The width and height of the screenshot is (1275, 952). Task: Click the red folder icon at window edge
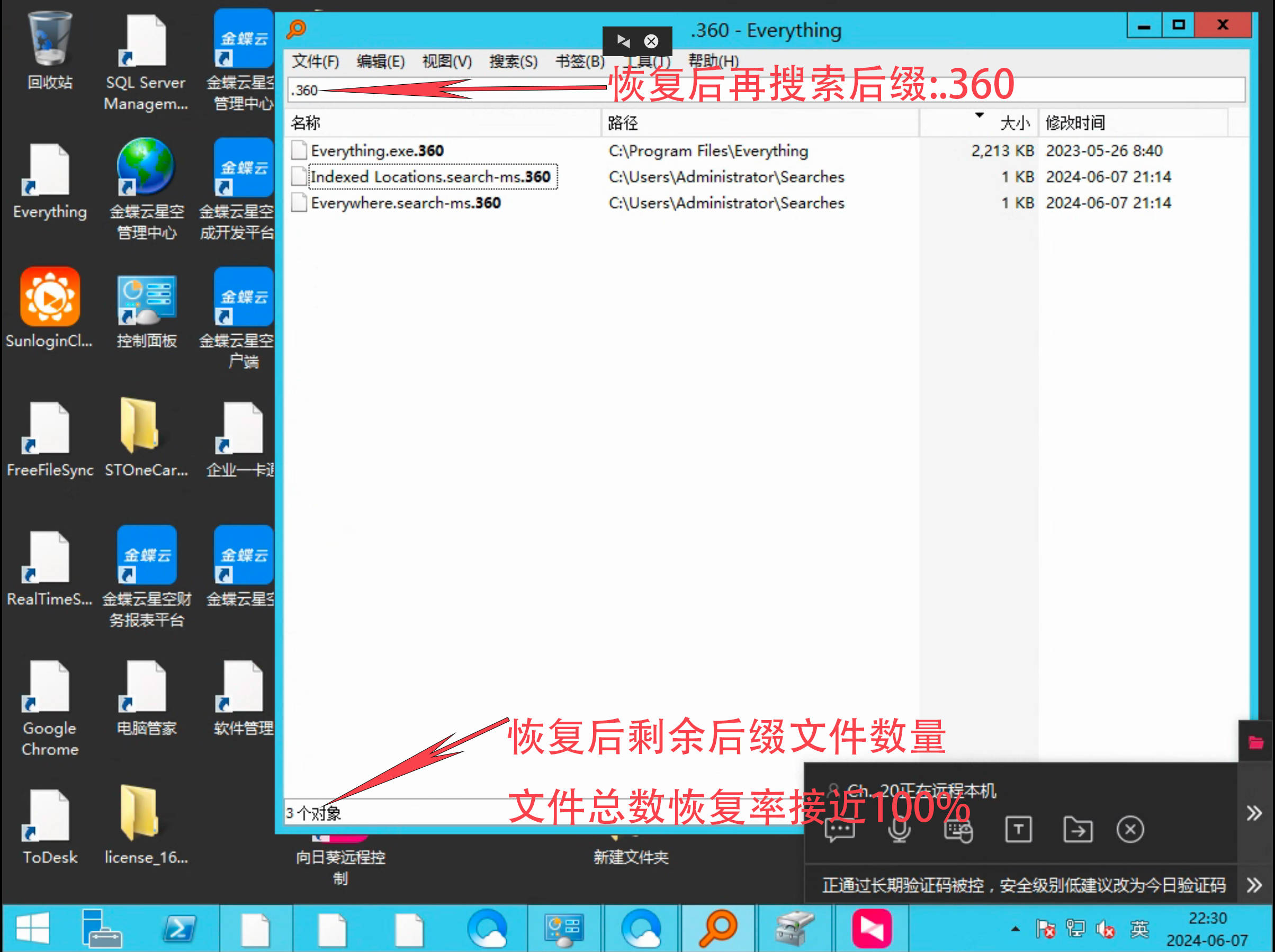1255,742
